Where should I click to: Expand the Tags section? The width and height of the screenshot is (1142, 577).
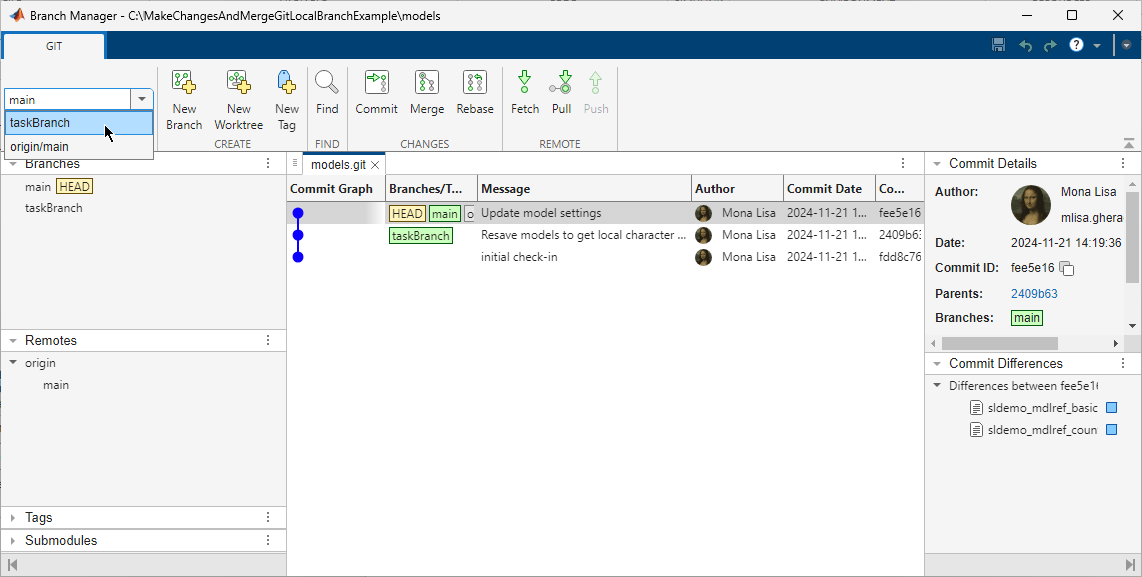click(x=12, y=517)
